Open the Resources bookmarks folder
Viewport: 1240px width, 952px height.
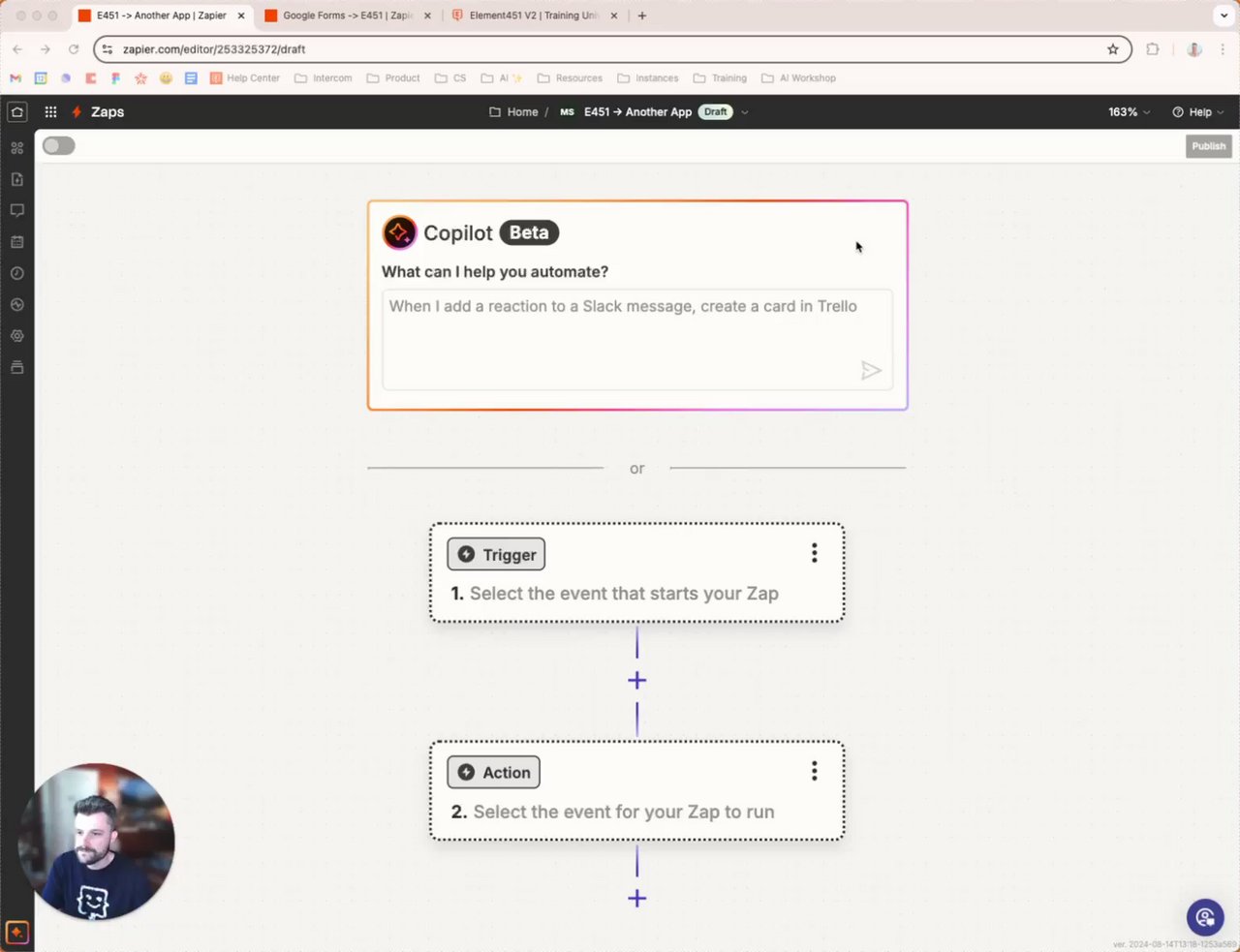[x=570, y=78]
